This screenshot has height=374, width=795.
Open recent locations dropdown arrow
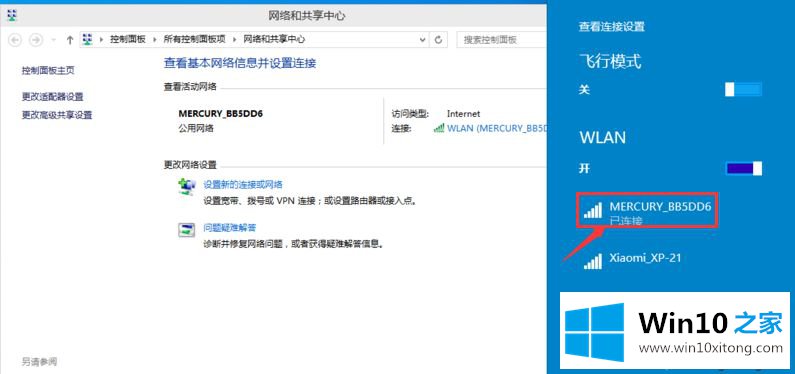pyautogui.click(x=54, y=40)
